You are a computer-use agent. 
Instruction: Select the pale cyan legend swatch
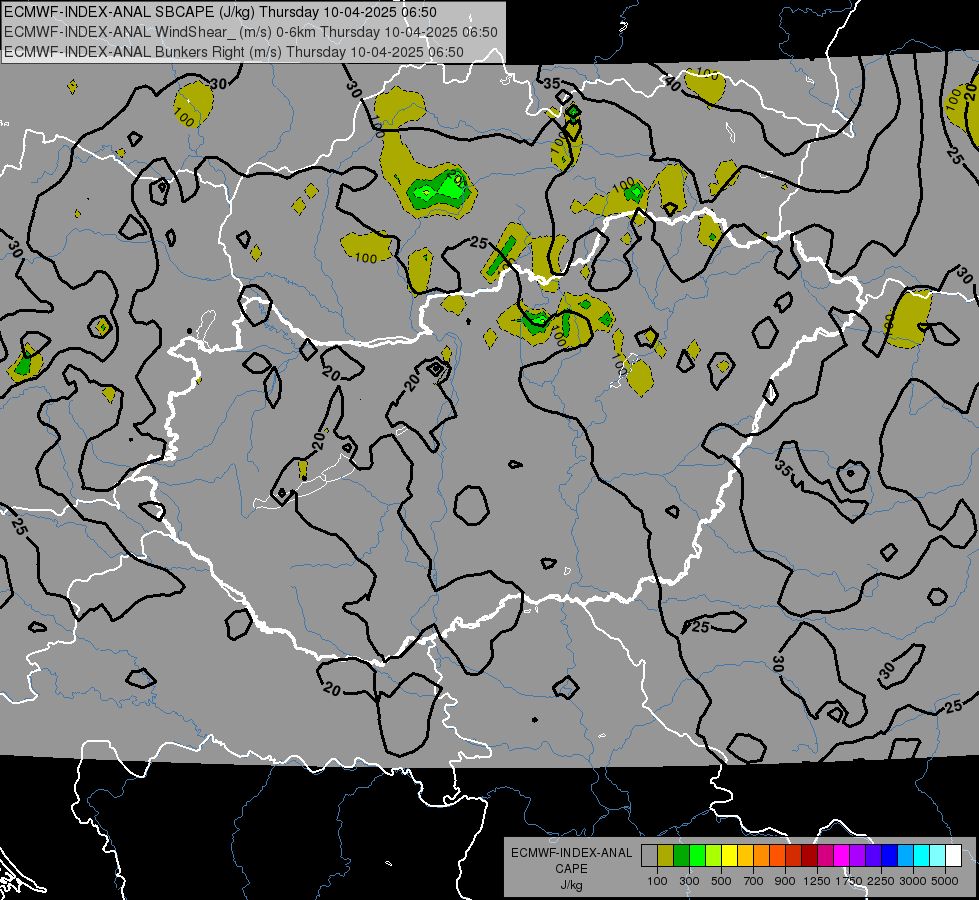(938, 856)
